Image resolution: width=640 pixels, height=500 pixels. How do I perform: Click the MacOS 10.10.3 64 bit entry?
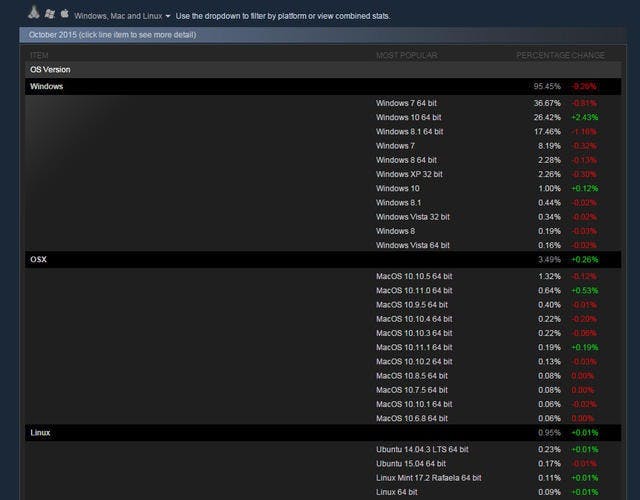[414, 333]
